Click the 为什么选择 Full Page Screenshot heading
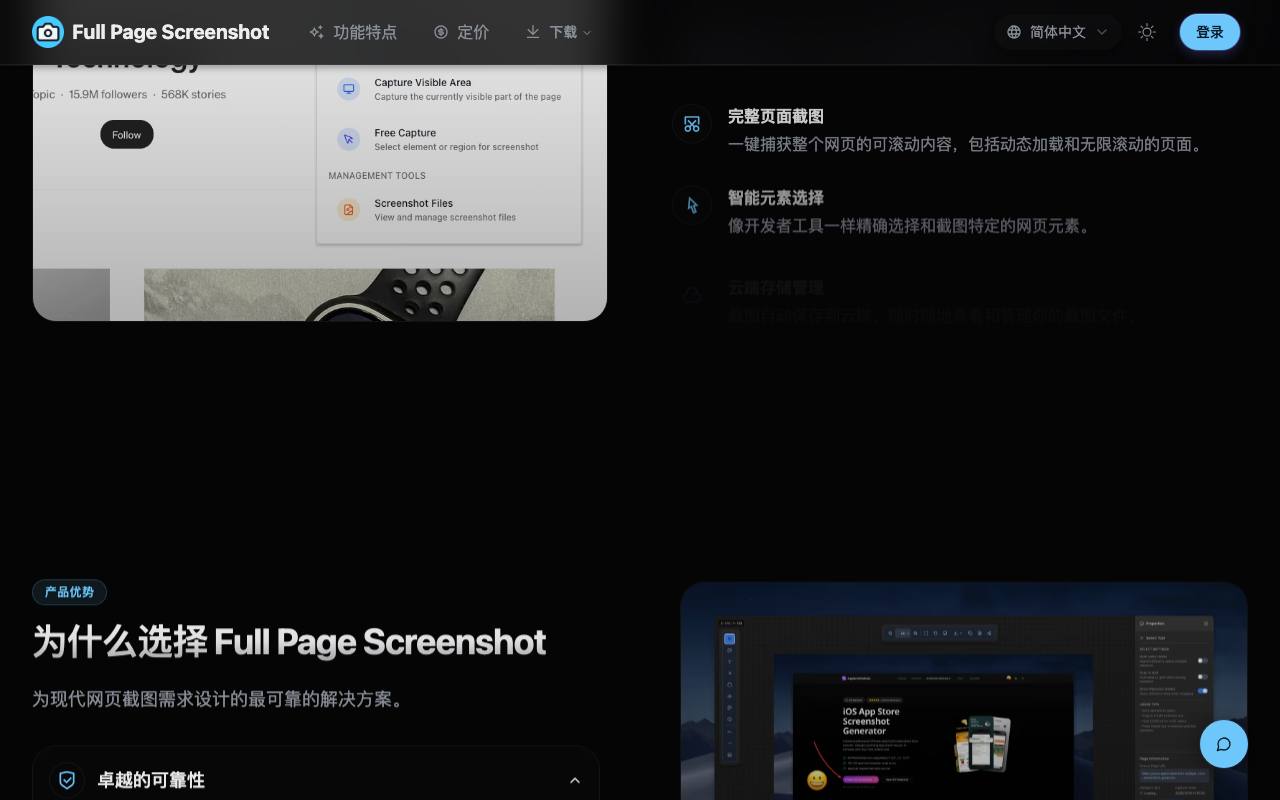 point(290,642)
